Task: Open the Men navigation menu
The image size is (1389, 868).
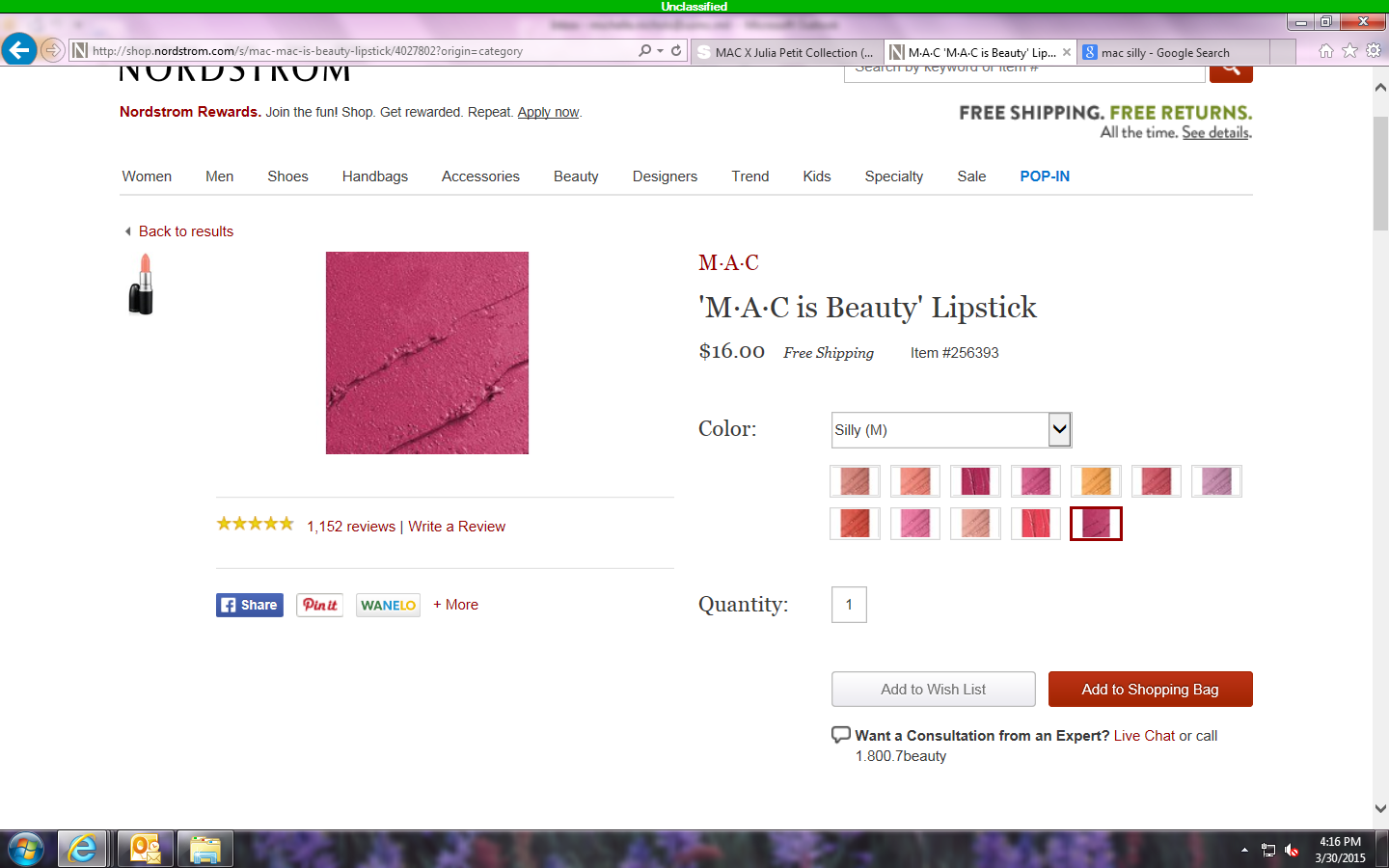Action: tap(219, 176)
